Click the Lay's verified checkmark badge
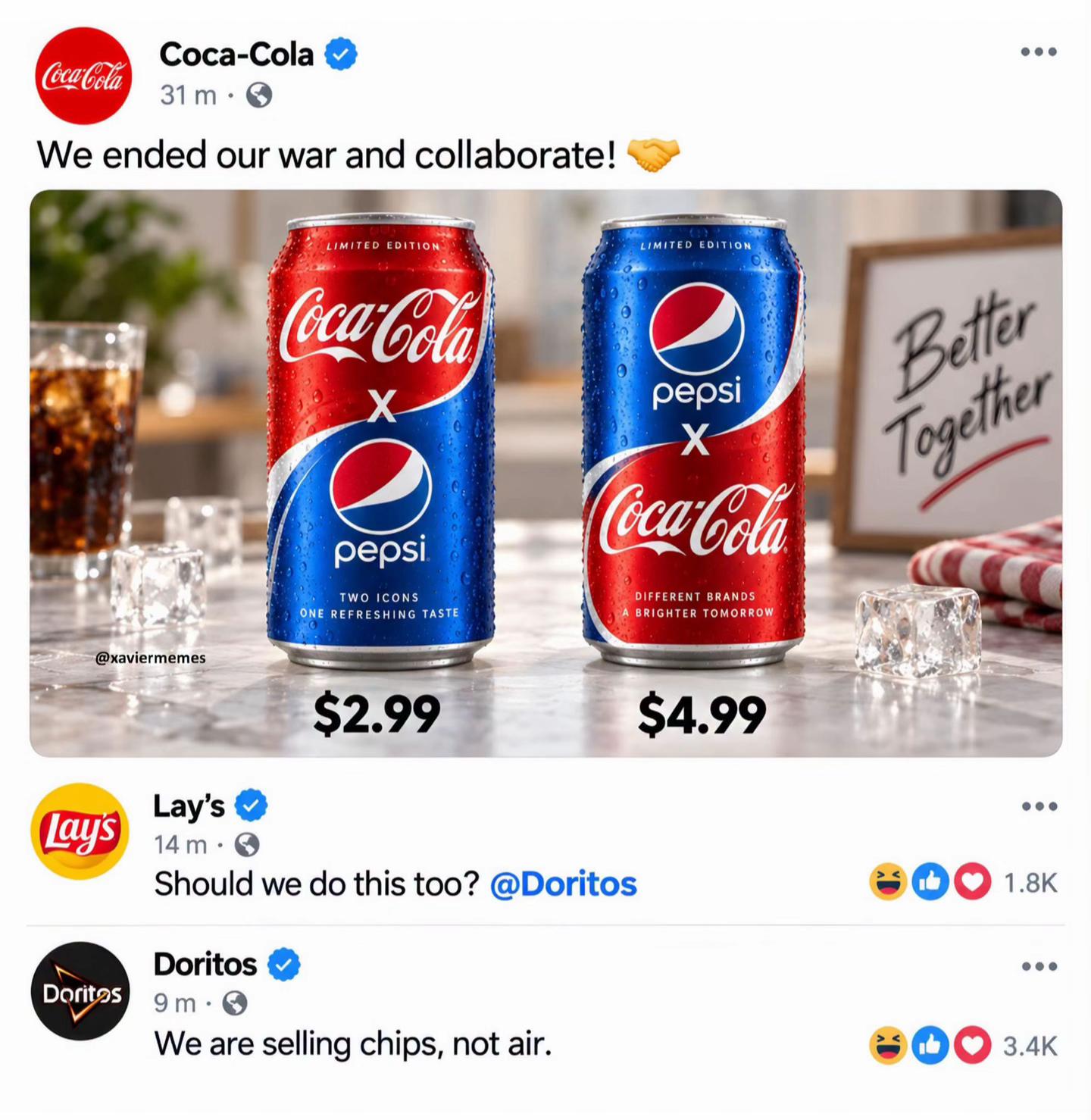 click(252, 806)
